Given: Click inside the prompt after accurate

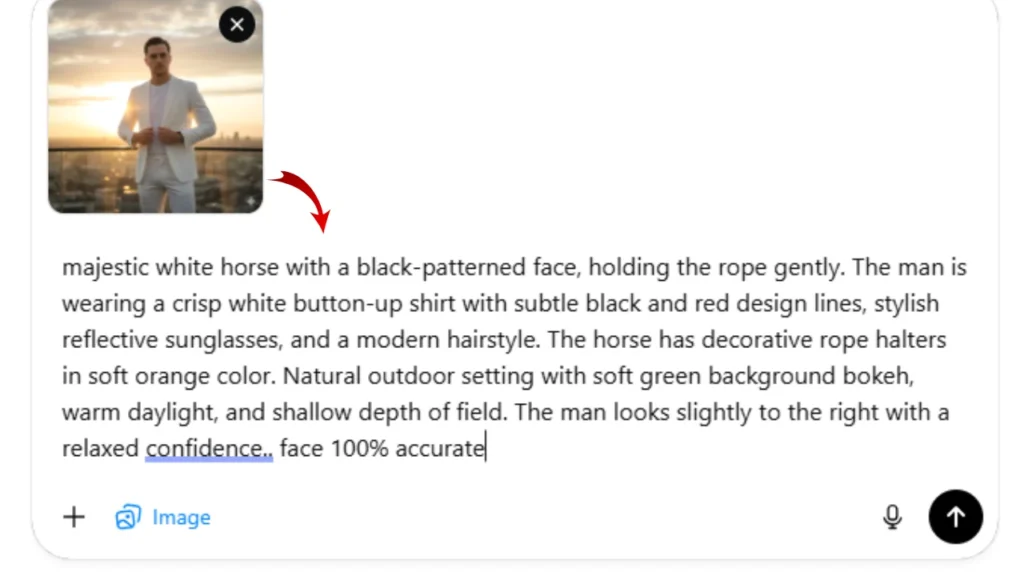Looking at the screenshot, I should click(484, 448).
